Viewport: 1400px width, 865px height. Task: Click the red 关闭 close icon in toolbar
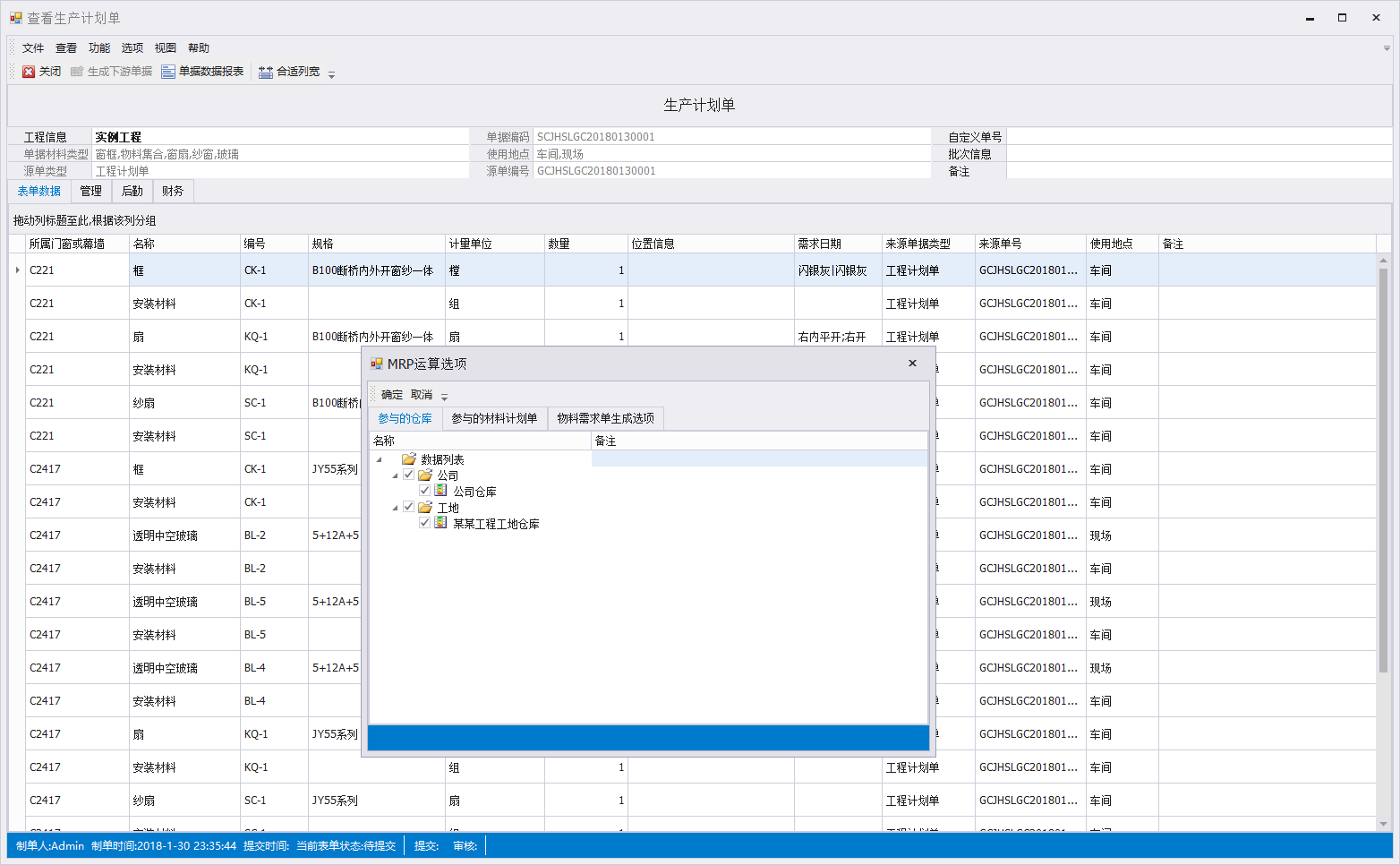click(29, 72)
